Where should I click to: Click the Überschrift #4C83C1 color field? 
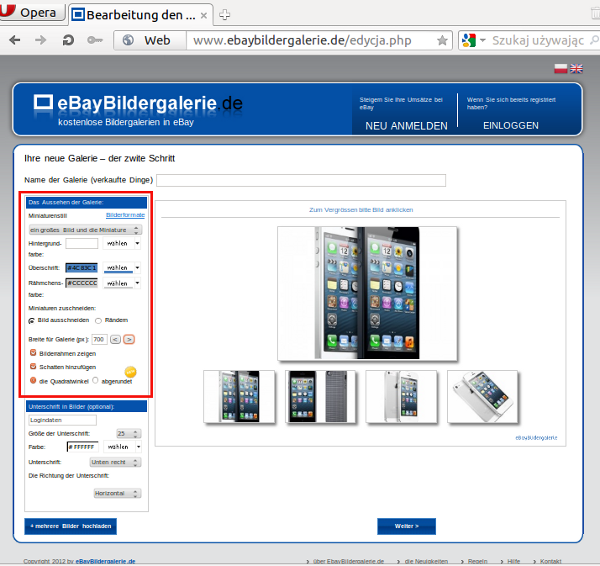82,268
